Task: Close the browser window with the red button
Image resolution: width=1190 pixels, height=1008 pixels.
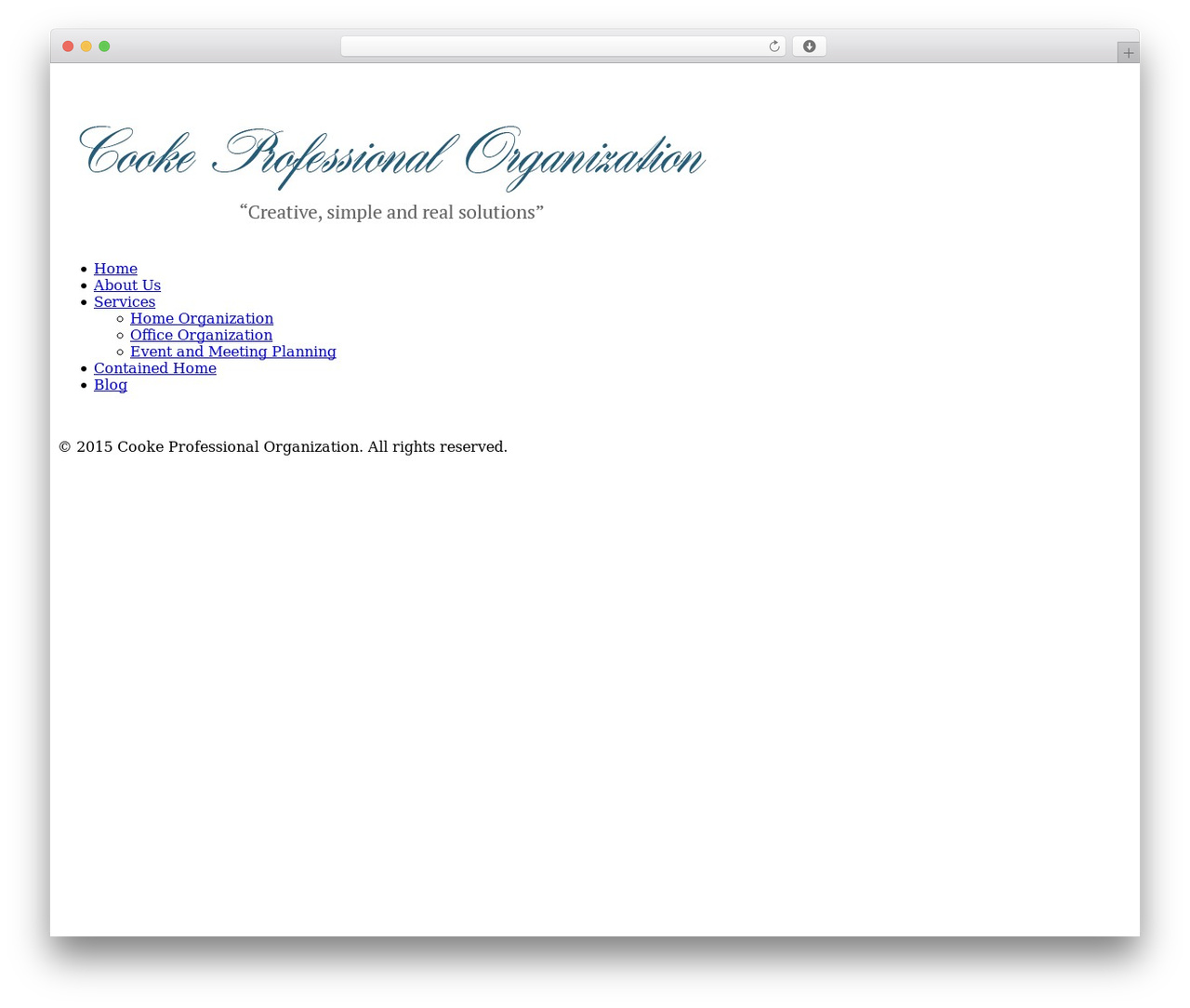Action: tap(68, 46)
